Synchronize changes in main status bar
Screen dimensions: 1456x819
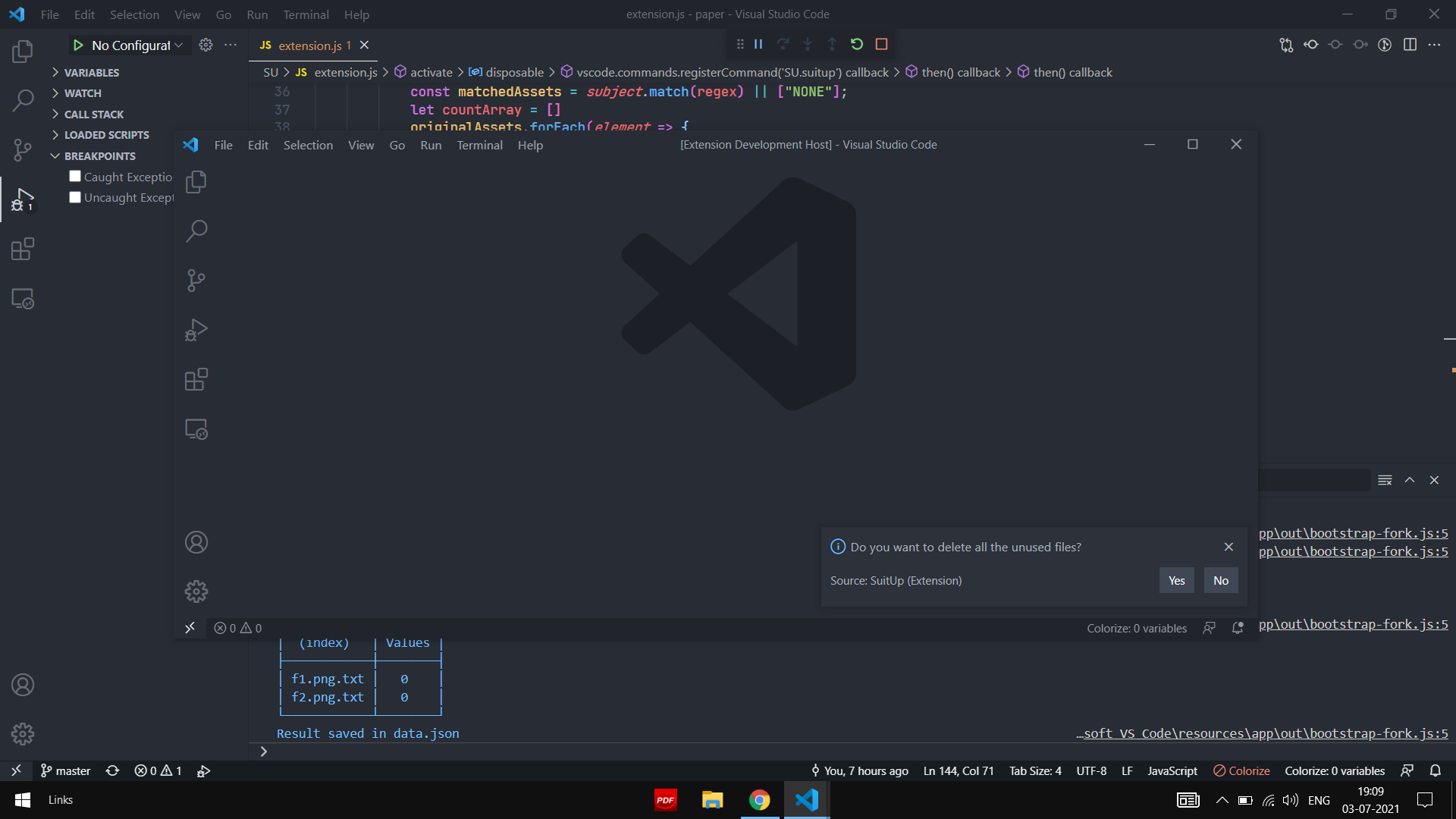pos(113,770)
